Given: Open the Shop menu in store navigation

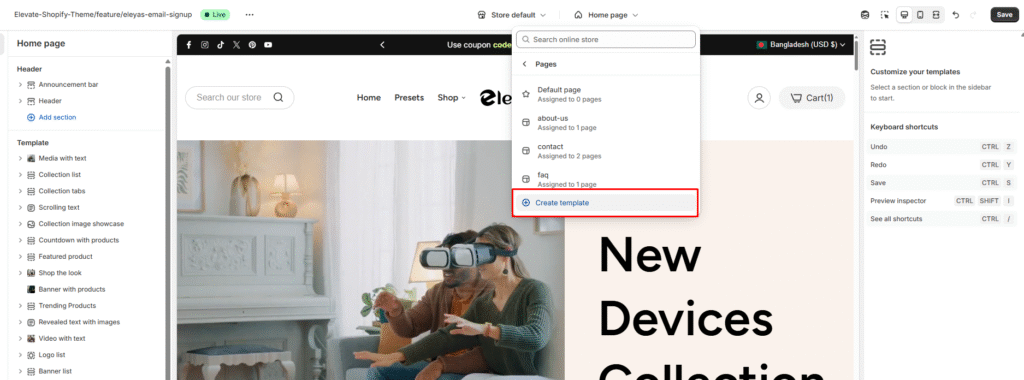Looking at the screenshot, I should coord(451,97).
